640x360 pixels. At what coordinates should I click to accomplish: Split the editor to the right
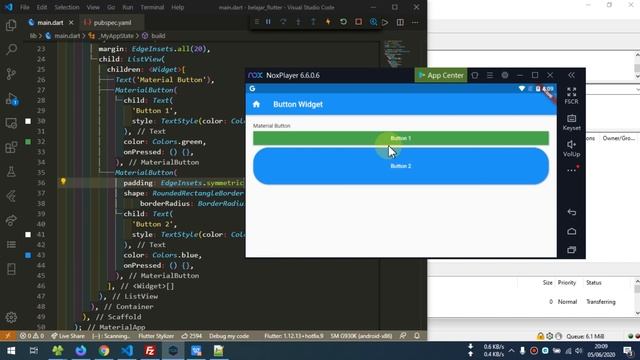[x=400, y=22]
